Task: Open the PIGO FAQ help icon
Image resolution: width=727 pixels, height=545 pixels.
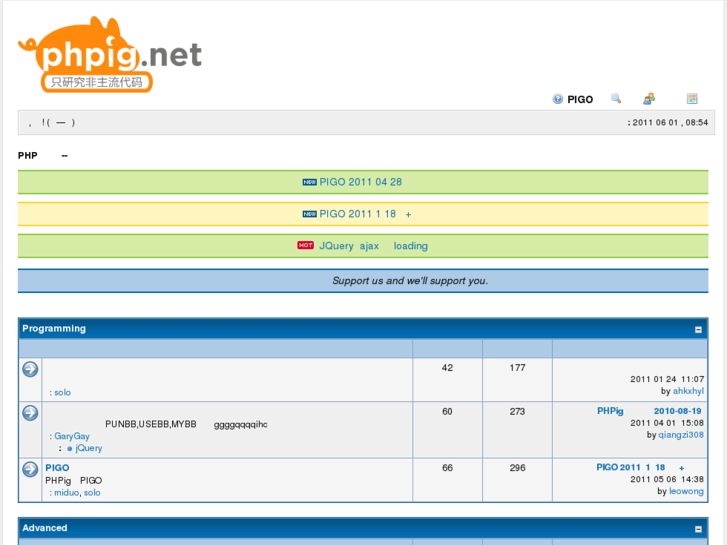Action: pos(557,99)
